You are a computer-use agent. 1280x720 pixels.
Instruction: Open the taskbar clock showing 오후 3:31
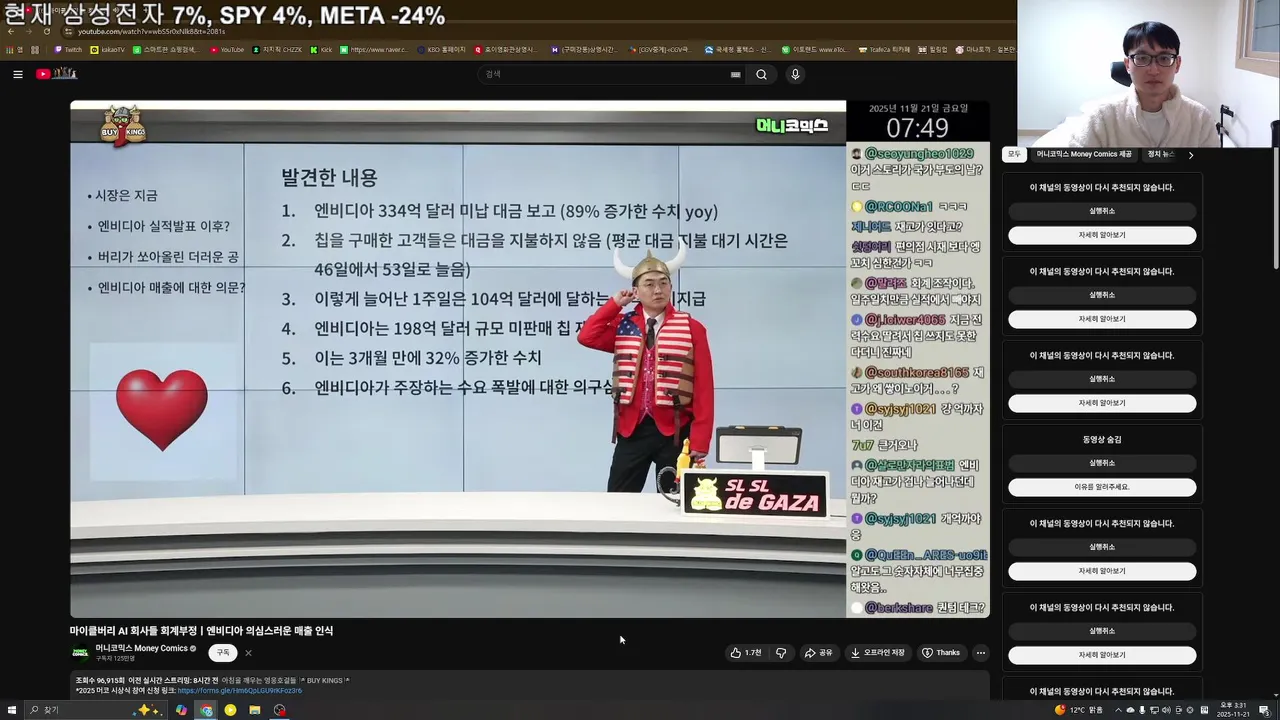1233,710
